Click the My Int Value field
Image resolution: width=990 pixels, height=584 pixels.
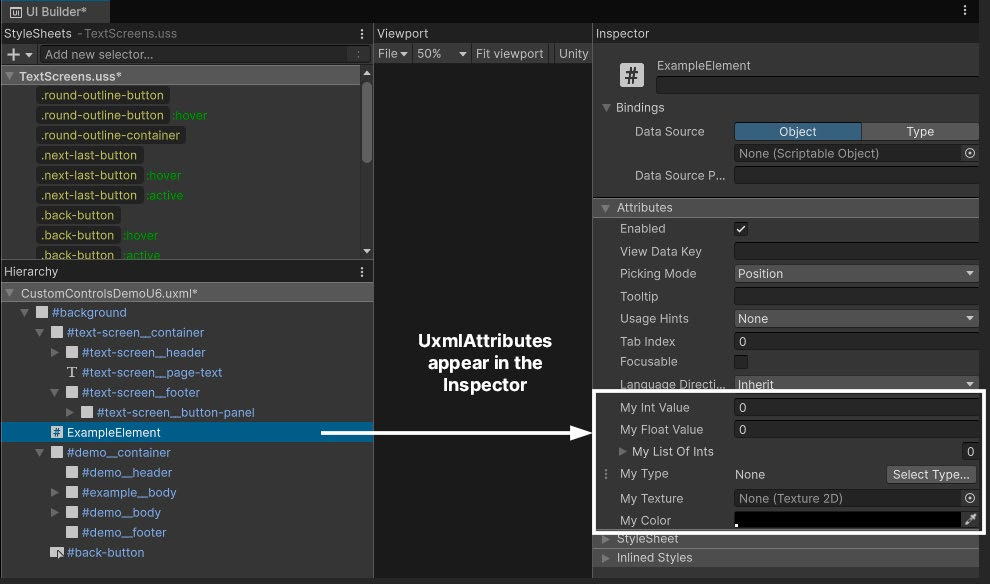point(856,407)
